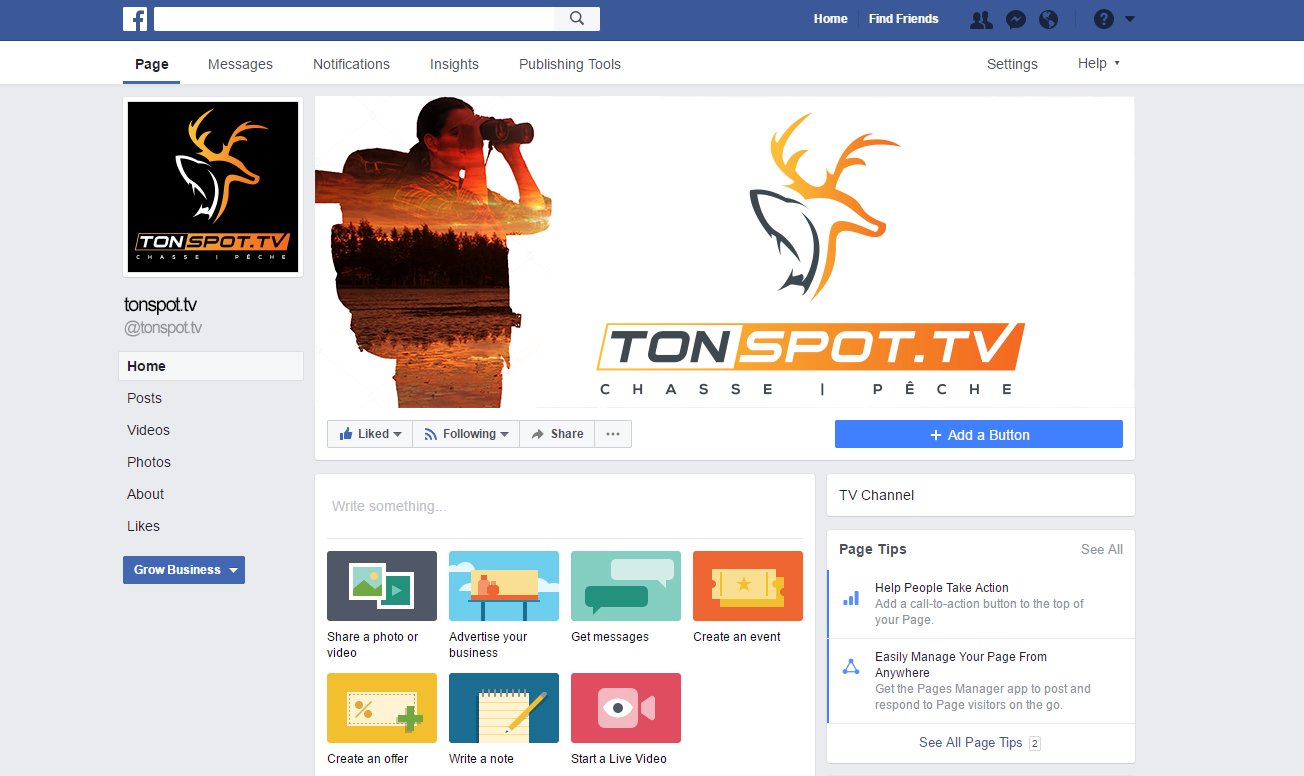The width and height of the screenshot is (1304, 776).
Task: Open the friend requests icon
Action: [981, 19]
